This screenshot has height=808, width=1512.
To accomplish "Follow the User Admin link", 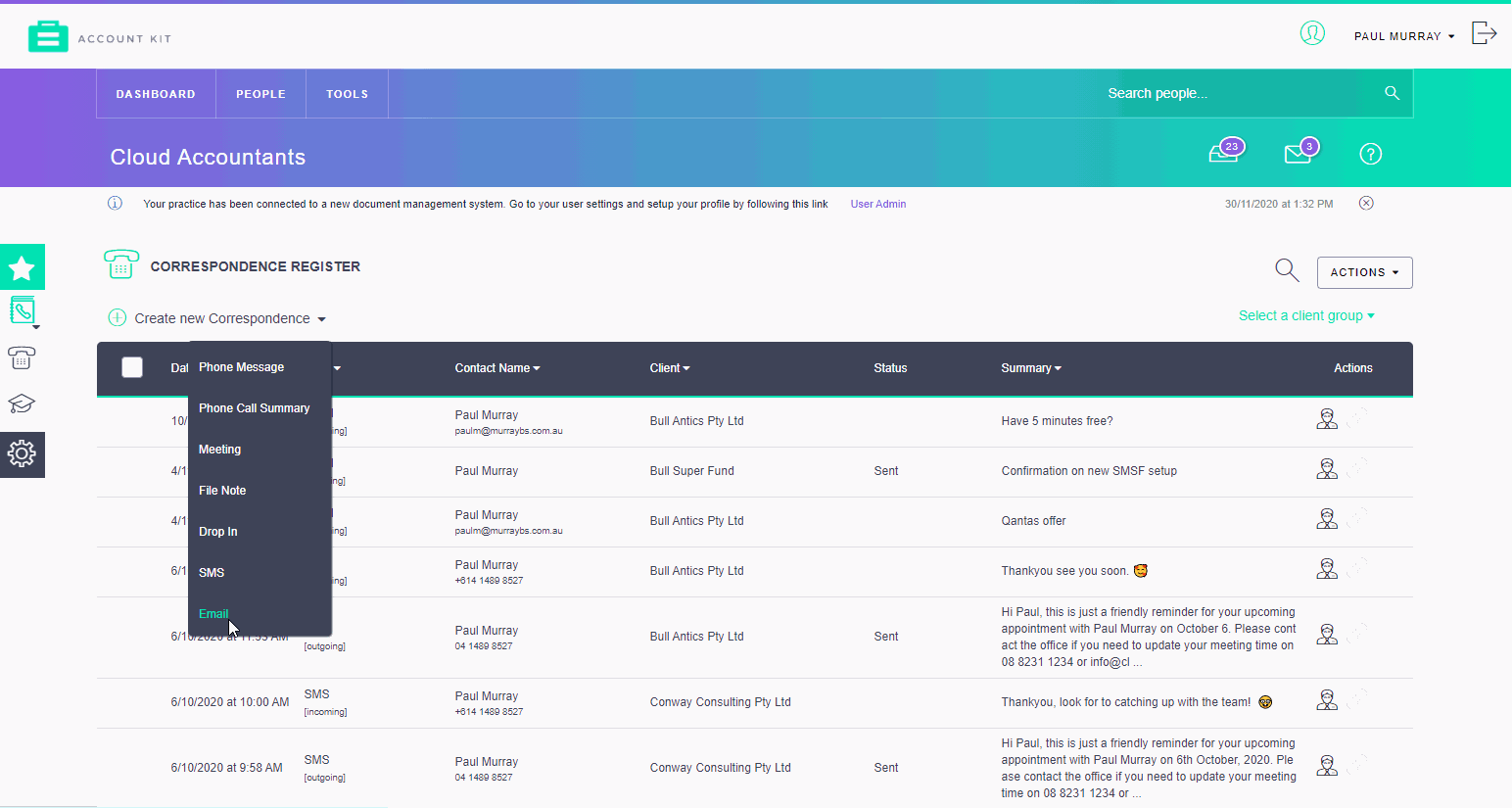I will click(x=878, y=204).
